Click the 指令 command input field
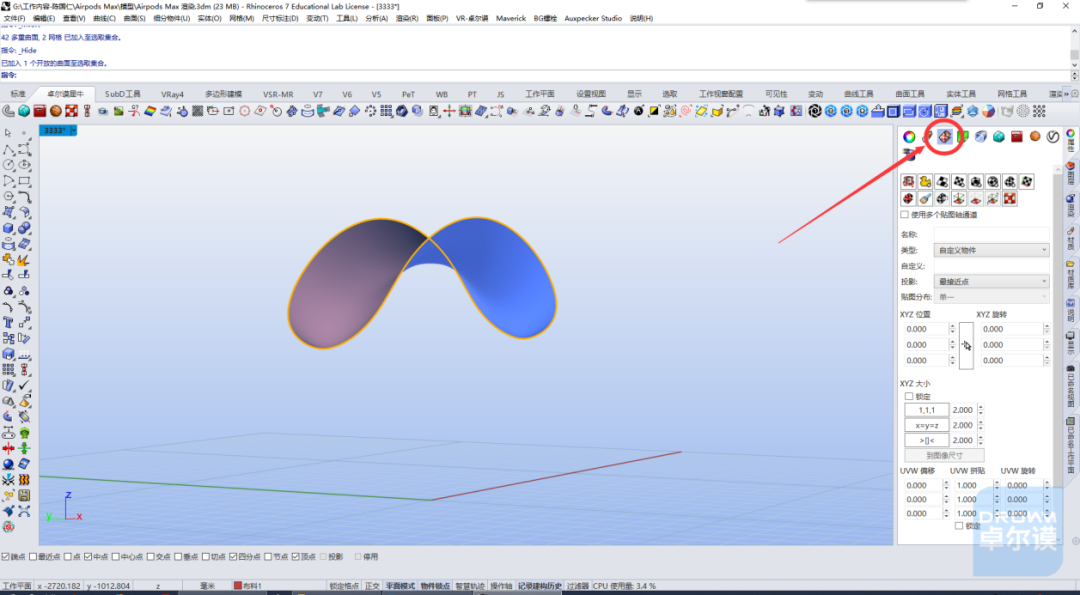The image size is (1080, 595). [544, 75]
